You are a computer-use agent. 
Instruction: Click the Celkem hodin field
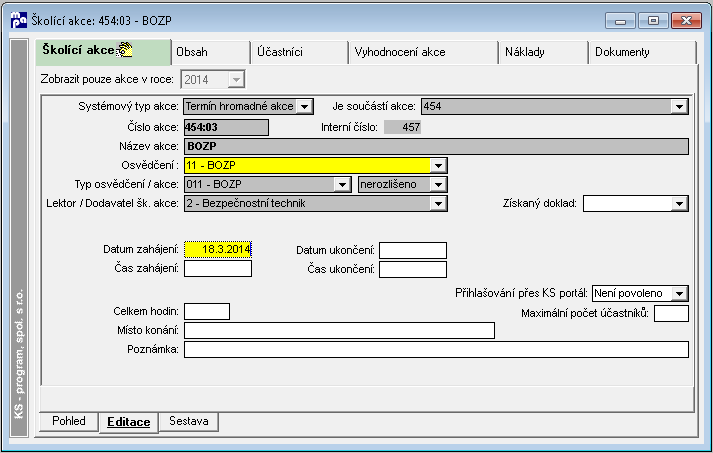coord(207,312)
